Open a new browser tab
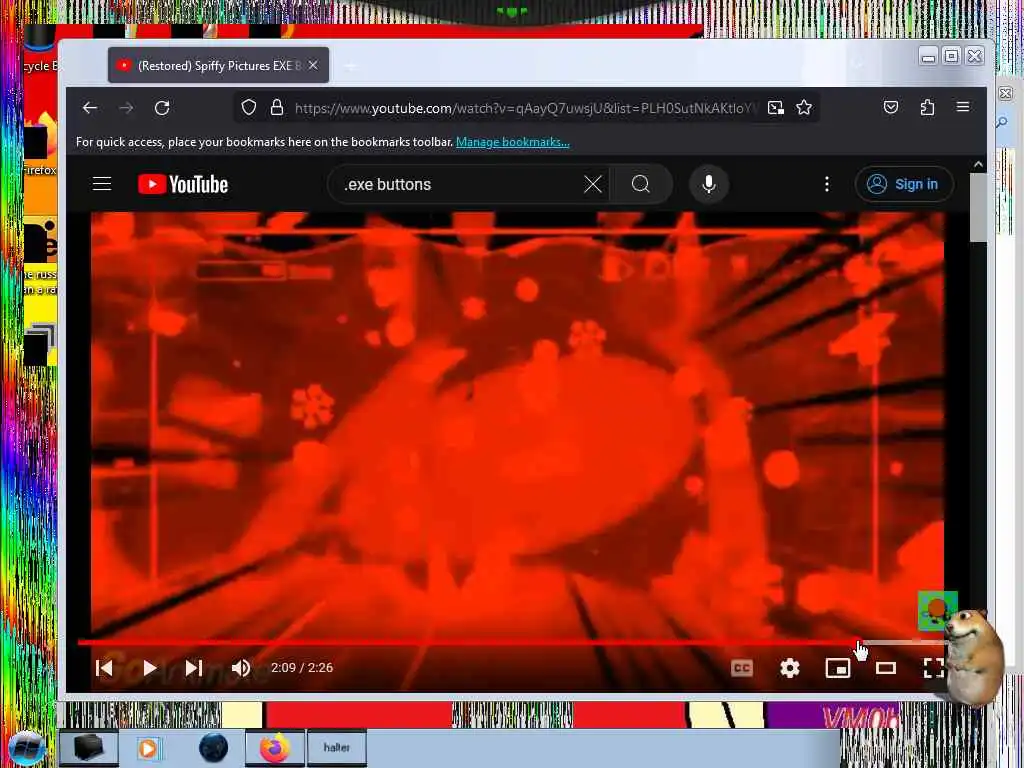Image resolution: width=1024 pixels, height=768 pixels. [x=351, y=66]
